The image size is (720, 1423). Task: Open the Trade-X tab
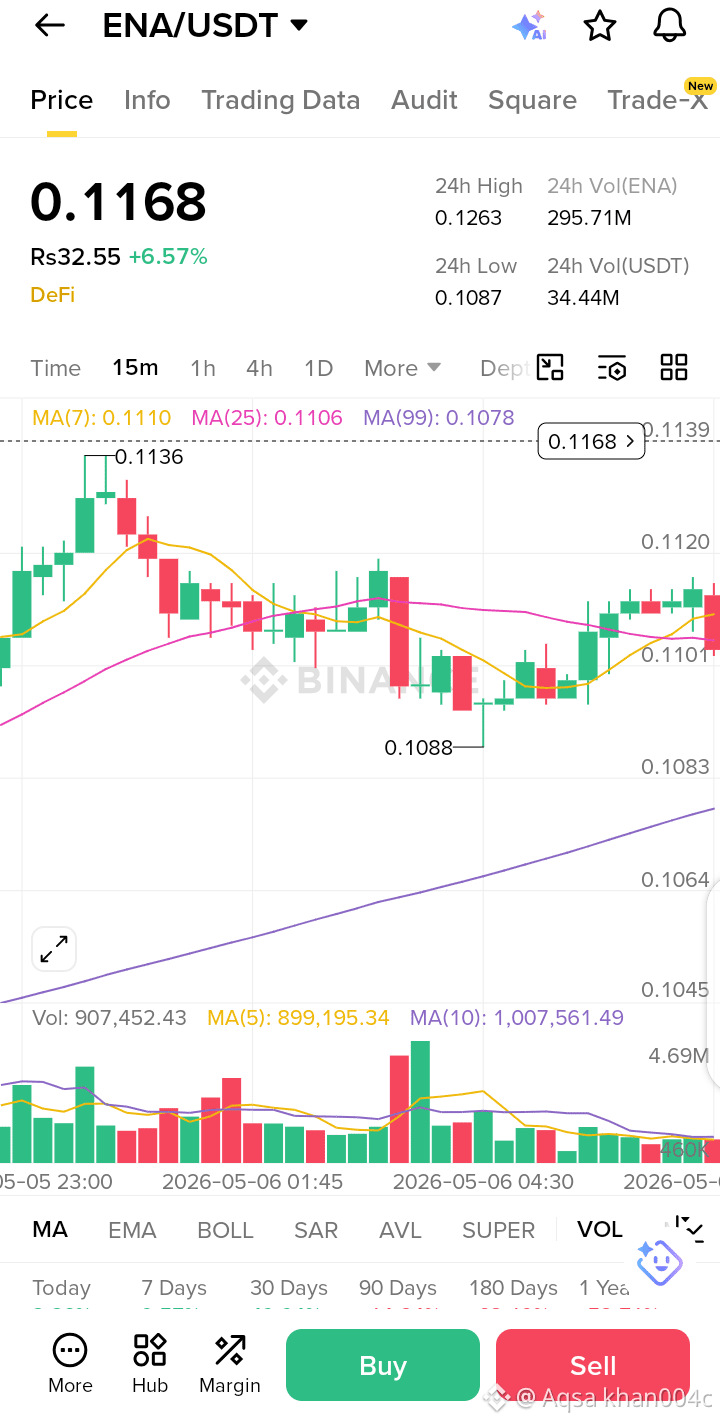(660, 99)
